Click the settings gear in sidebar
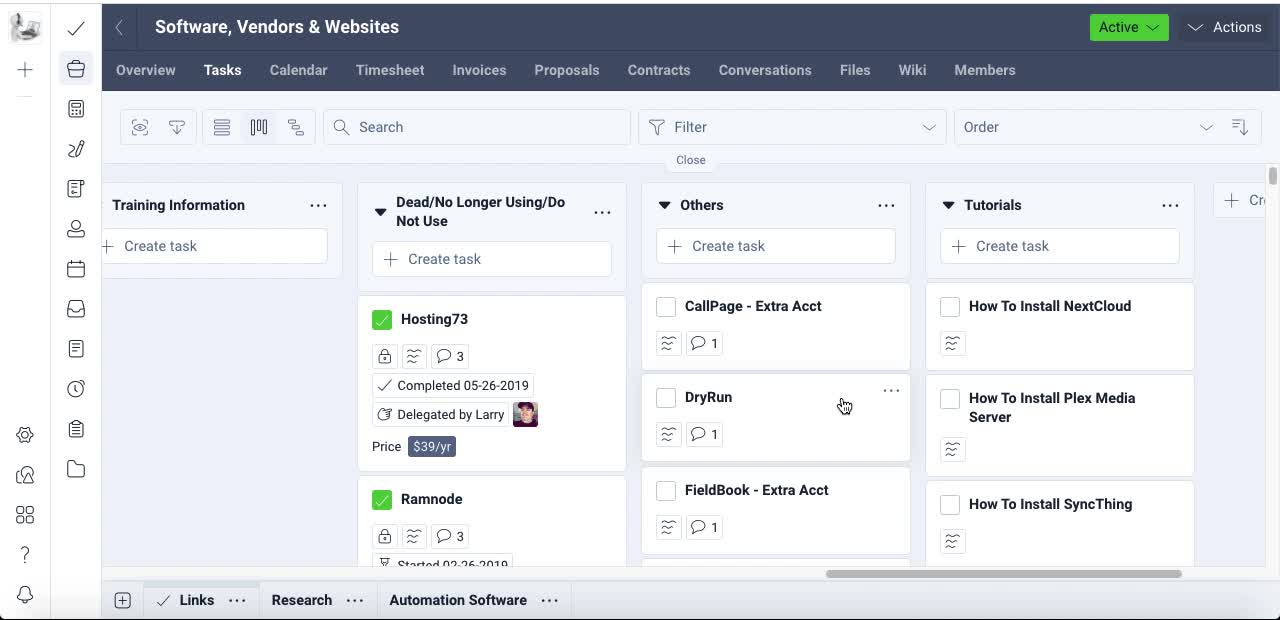The height and width of the screenshot is (620, 1280). tap(25, 435)
